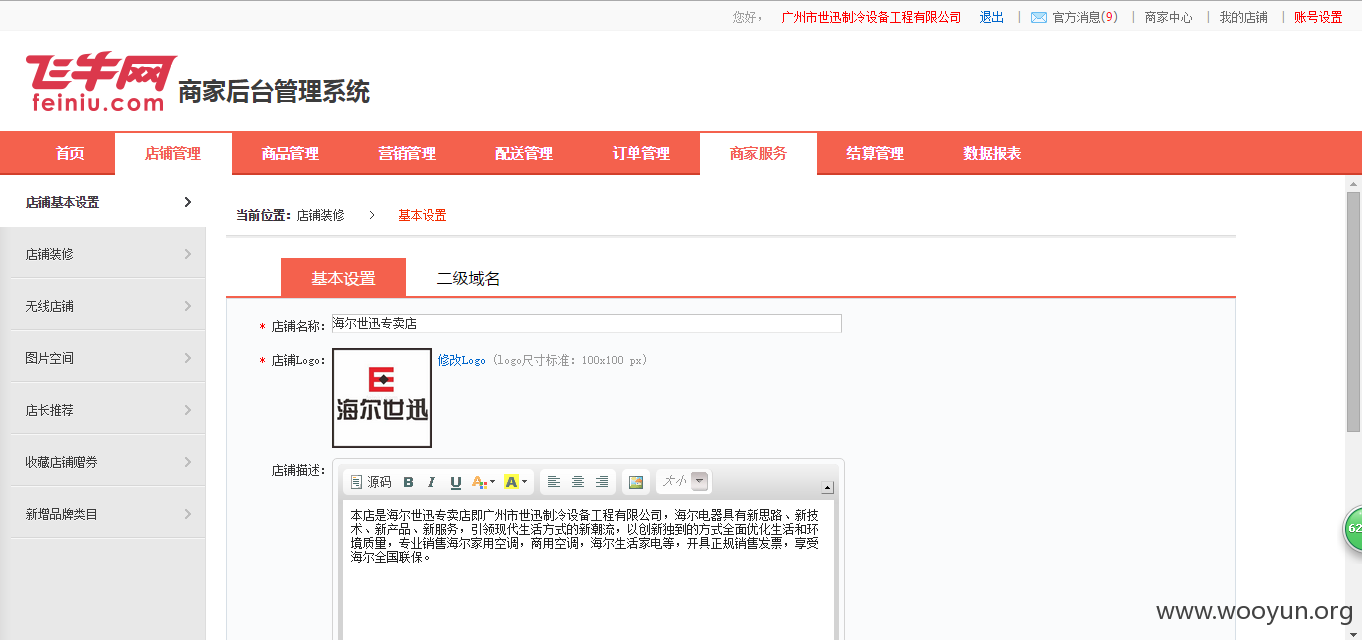Open the 商家服务 navigation tab
The height and width of the screenshot is (640, 1362).
click(x=758, y=153)
